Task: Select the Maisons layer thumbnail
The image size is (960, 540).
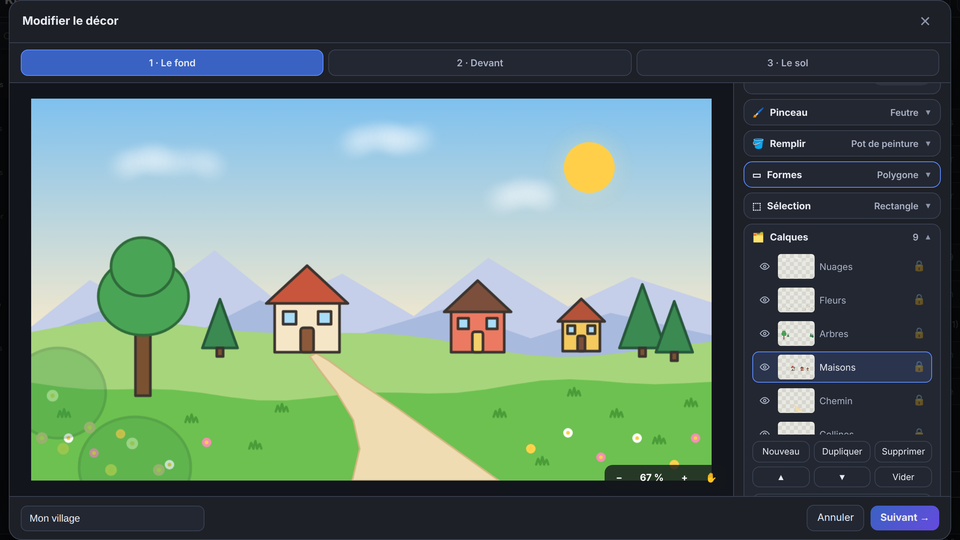Action: point(796,367)
